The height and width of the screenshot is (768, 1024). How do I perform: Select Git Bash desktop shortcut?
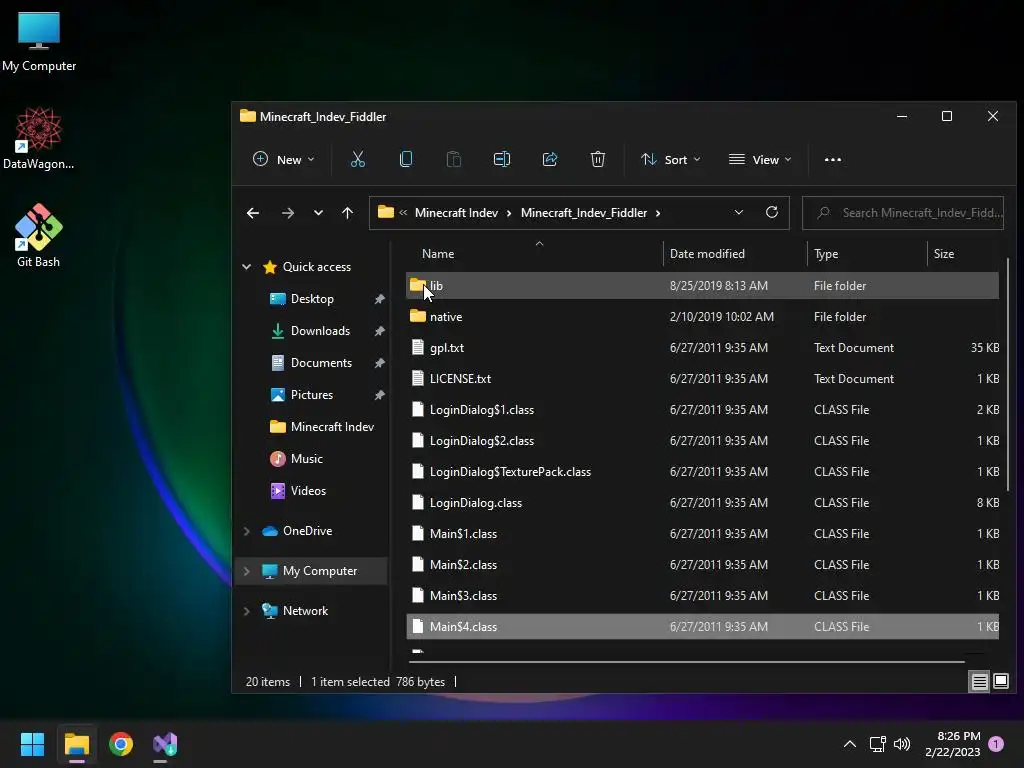click(x=39, y=236)
